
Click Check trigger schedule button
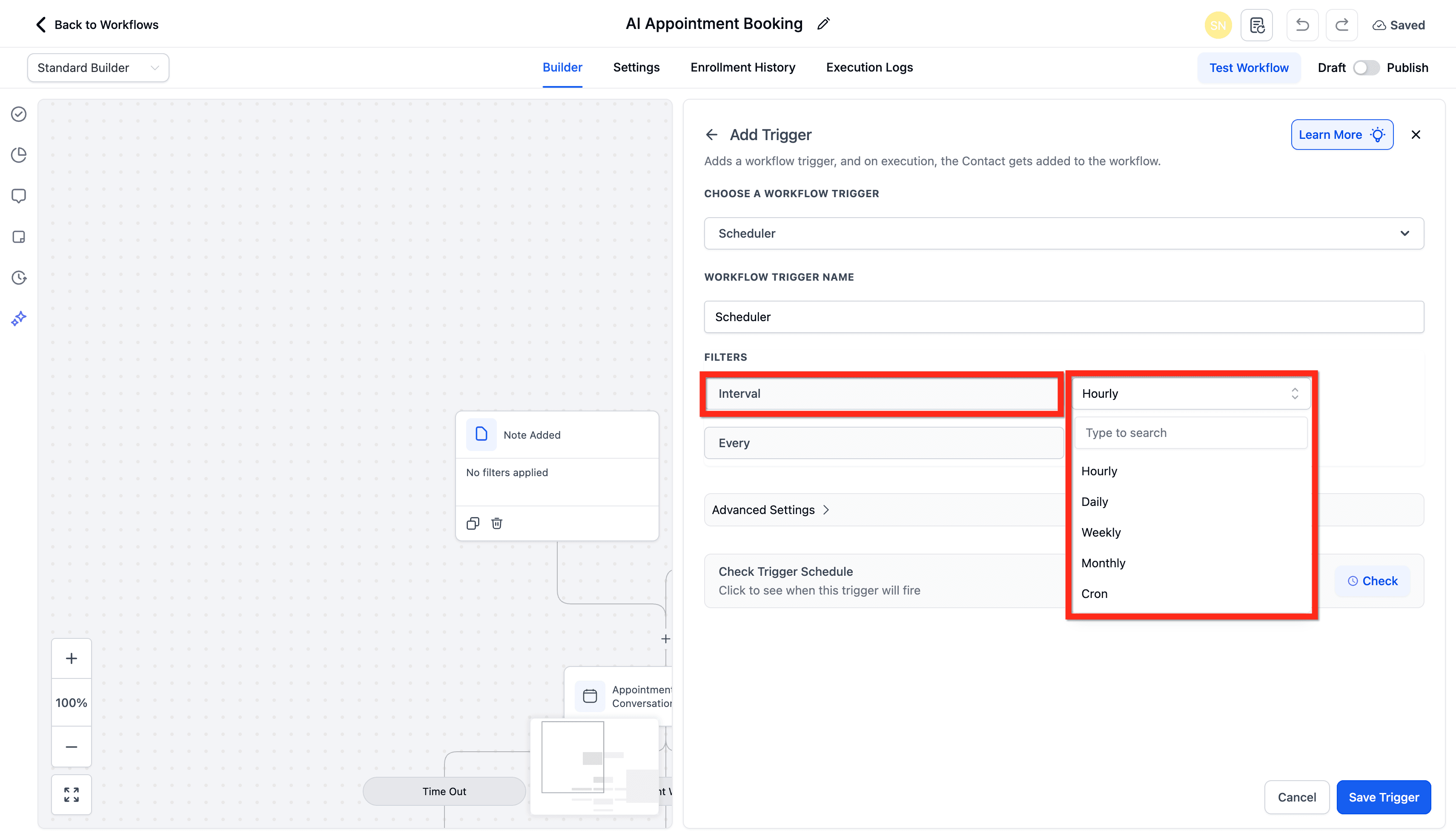pos(1372,581)
